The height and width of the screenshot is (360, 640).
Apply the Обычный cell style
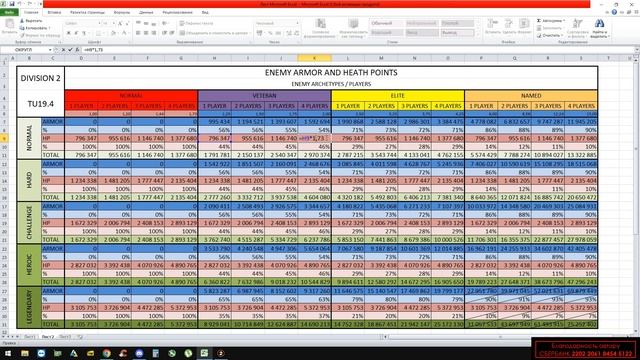[x=386, y=23]
